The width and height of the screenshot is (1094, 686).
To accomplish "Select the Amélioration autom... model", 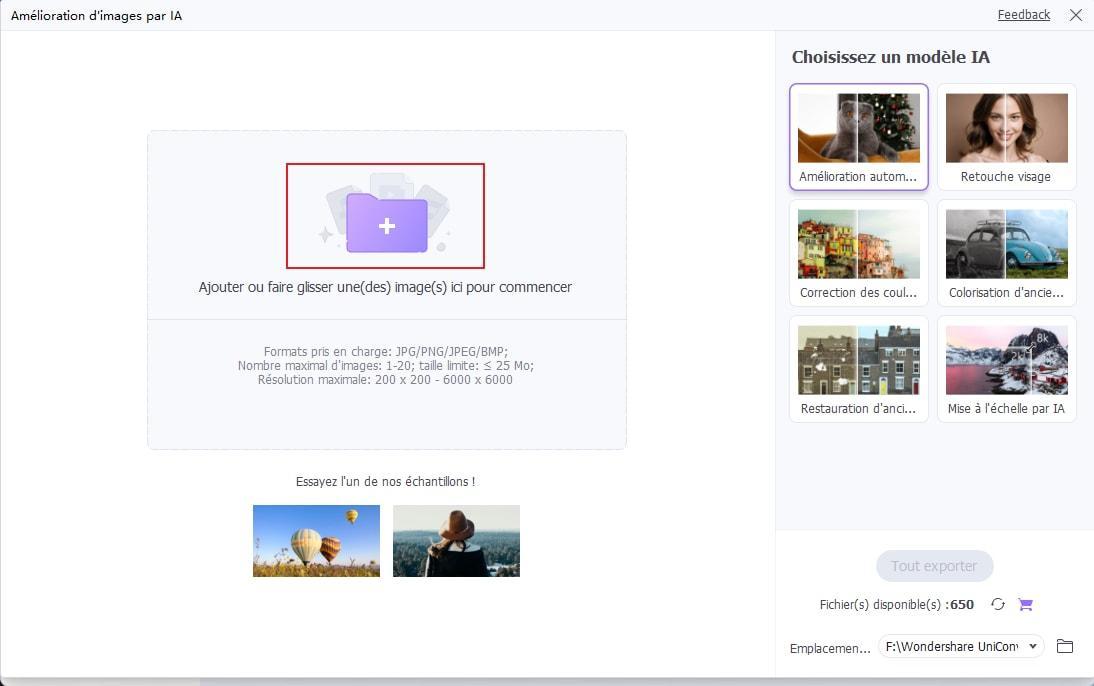I will [x=859, y=137].
